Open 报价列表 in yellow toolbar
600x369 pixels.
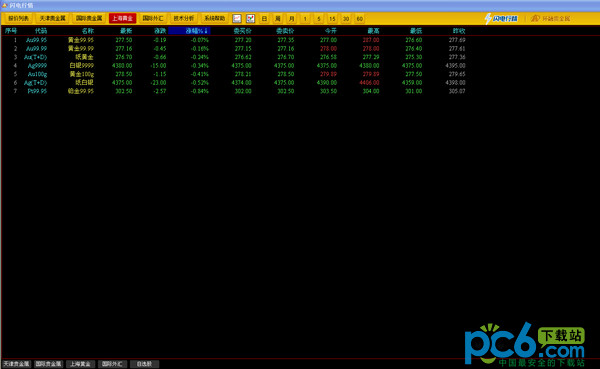coord(18,18)
